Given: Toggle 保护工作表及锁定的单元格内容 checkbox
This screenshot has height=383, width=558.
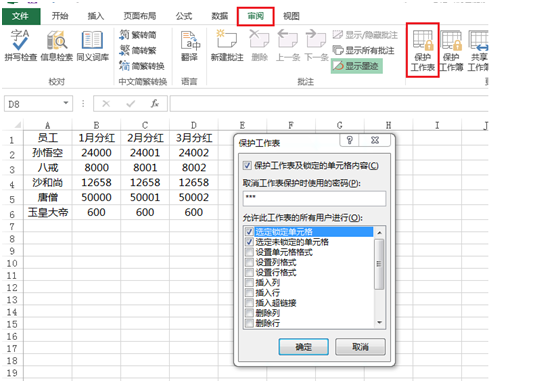Looking at the screenshot, I should coord(247,166).
